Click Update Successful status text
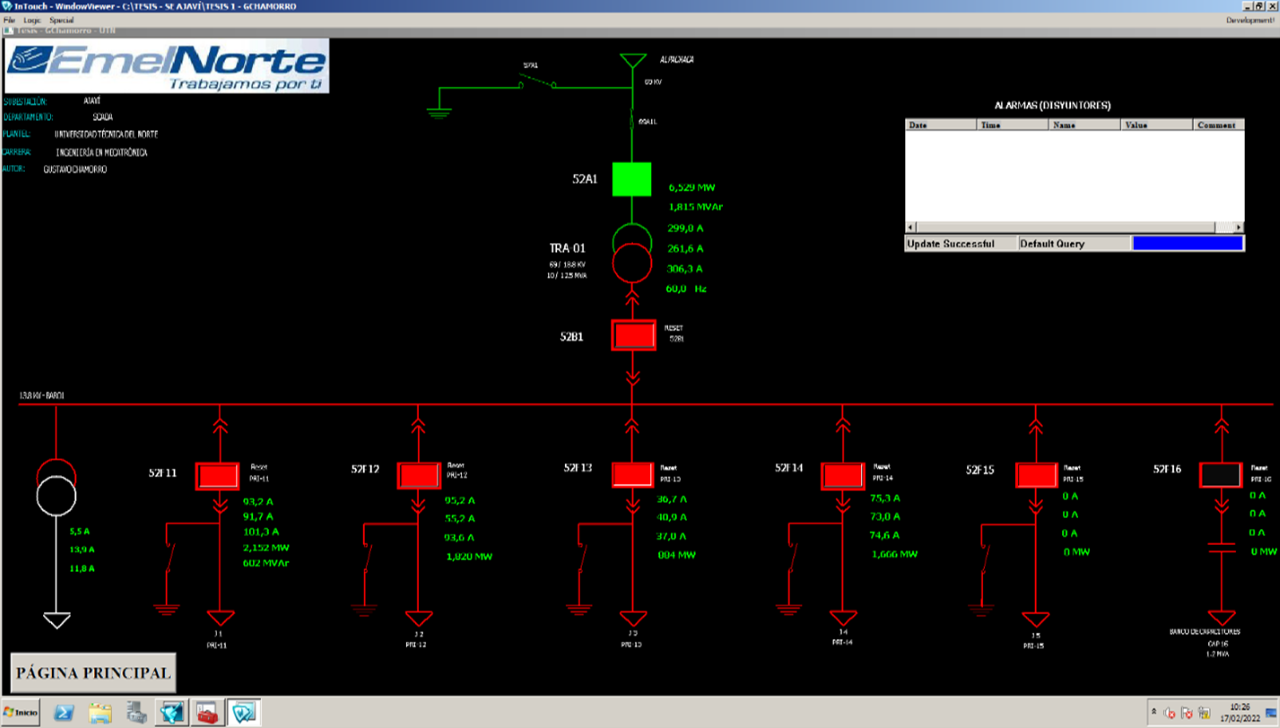The height and width of the screenshot is (728, 1280). click(x=950, y=244)
